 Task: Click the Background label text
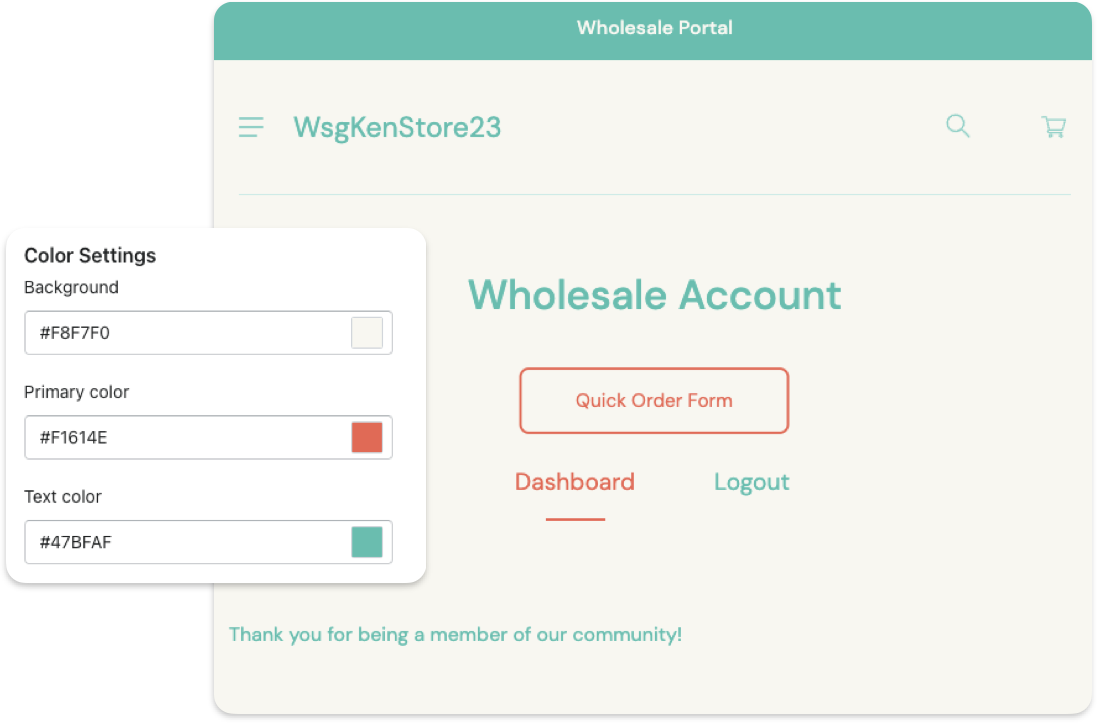[x=71, y=288]
